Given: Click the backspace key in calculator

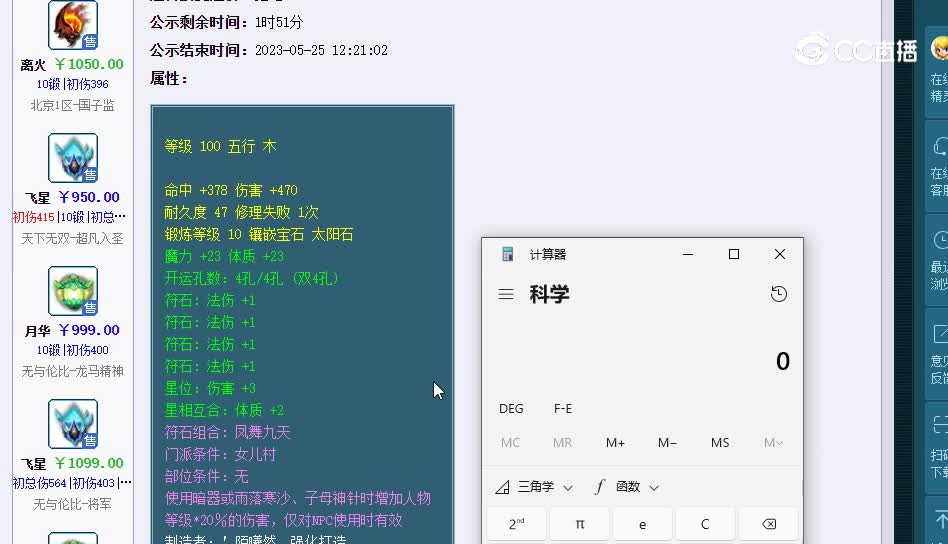Looking at the screenshot, I should click(x=768, y=524).
